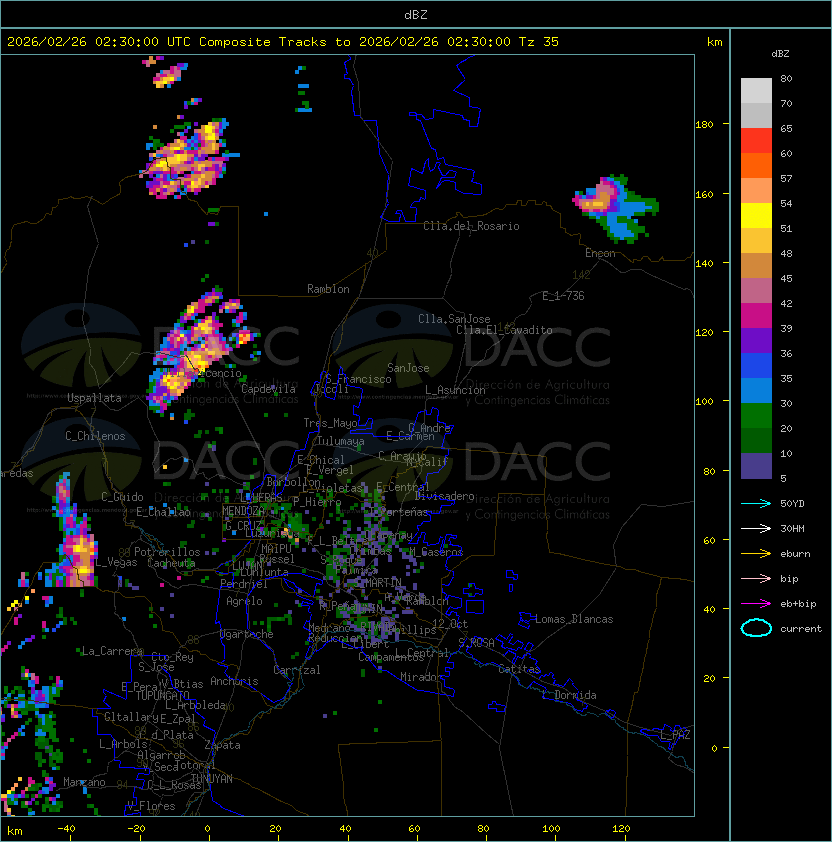Click the 'Lomas_Blancas' map label
Viewport: 832px width, 842px height.
(574, 619)
